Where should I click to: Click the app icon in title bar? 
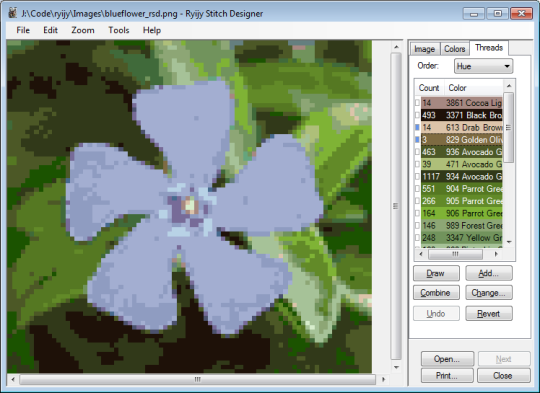(12, 13)
